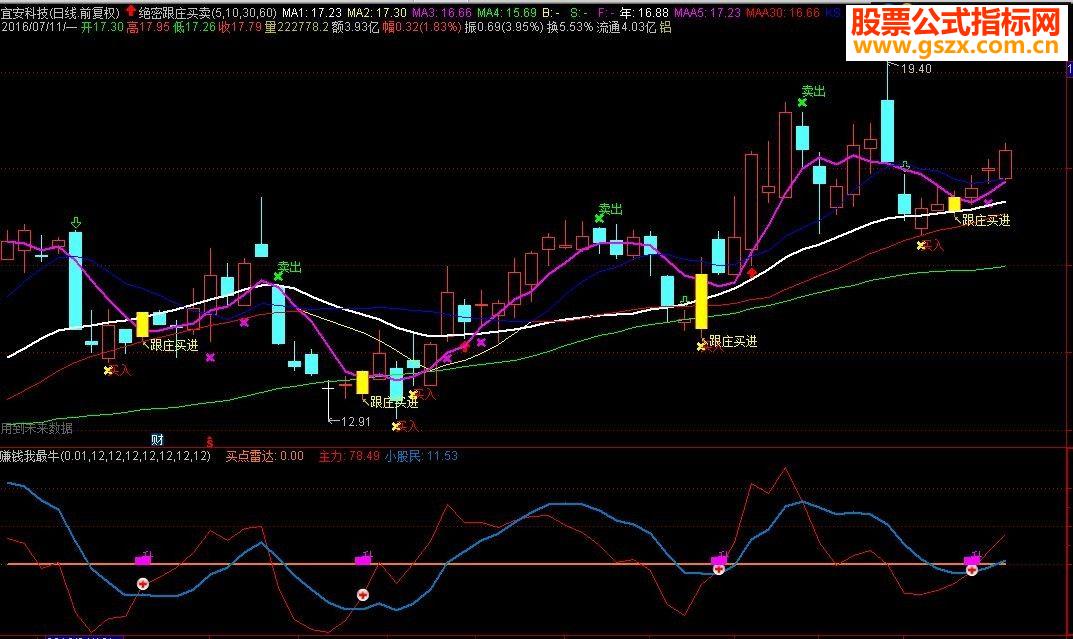Click the closing price 收17.79
The width and height of the screenshot is (1073, 639).
(x=240, y=27)
